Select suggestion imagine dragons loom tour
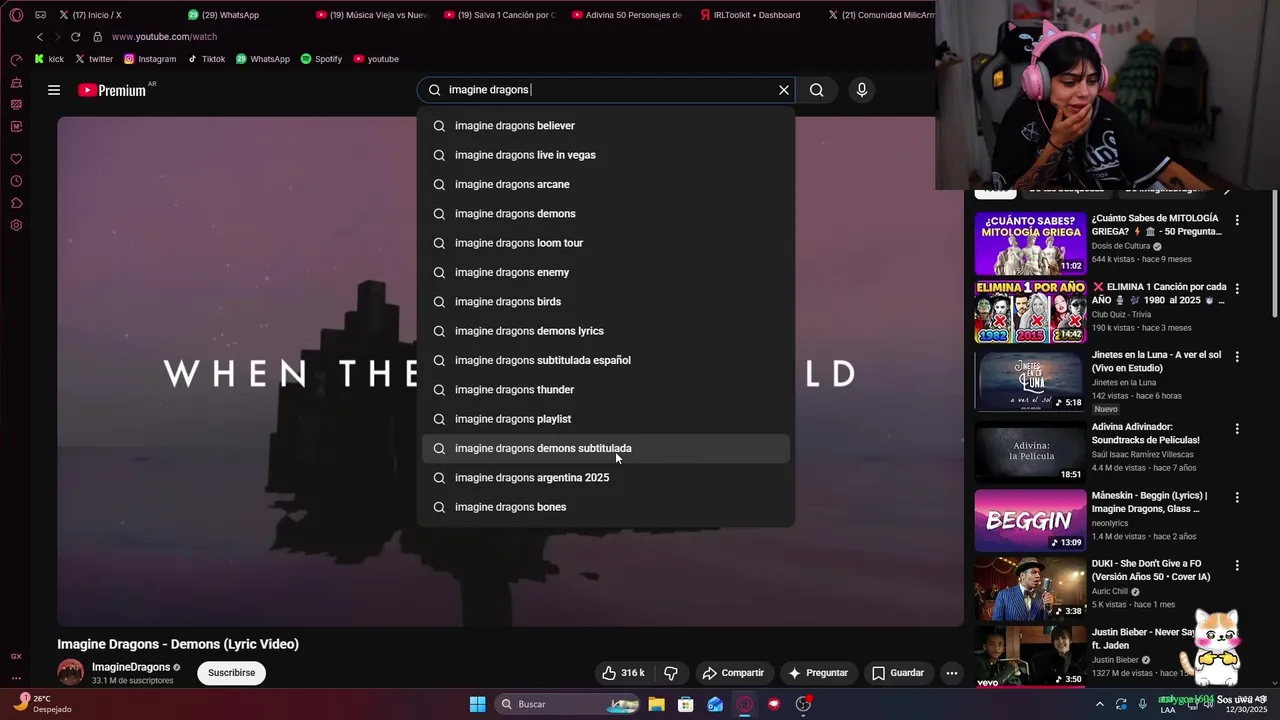 pos(606,243)
